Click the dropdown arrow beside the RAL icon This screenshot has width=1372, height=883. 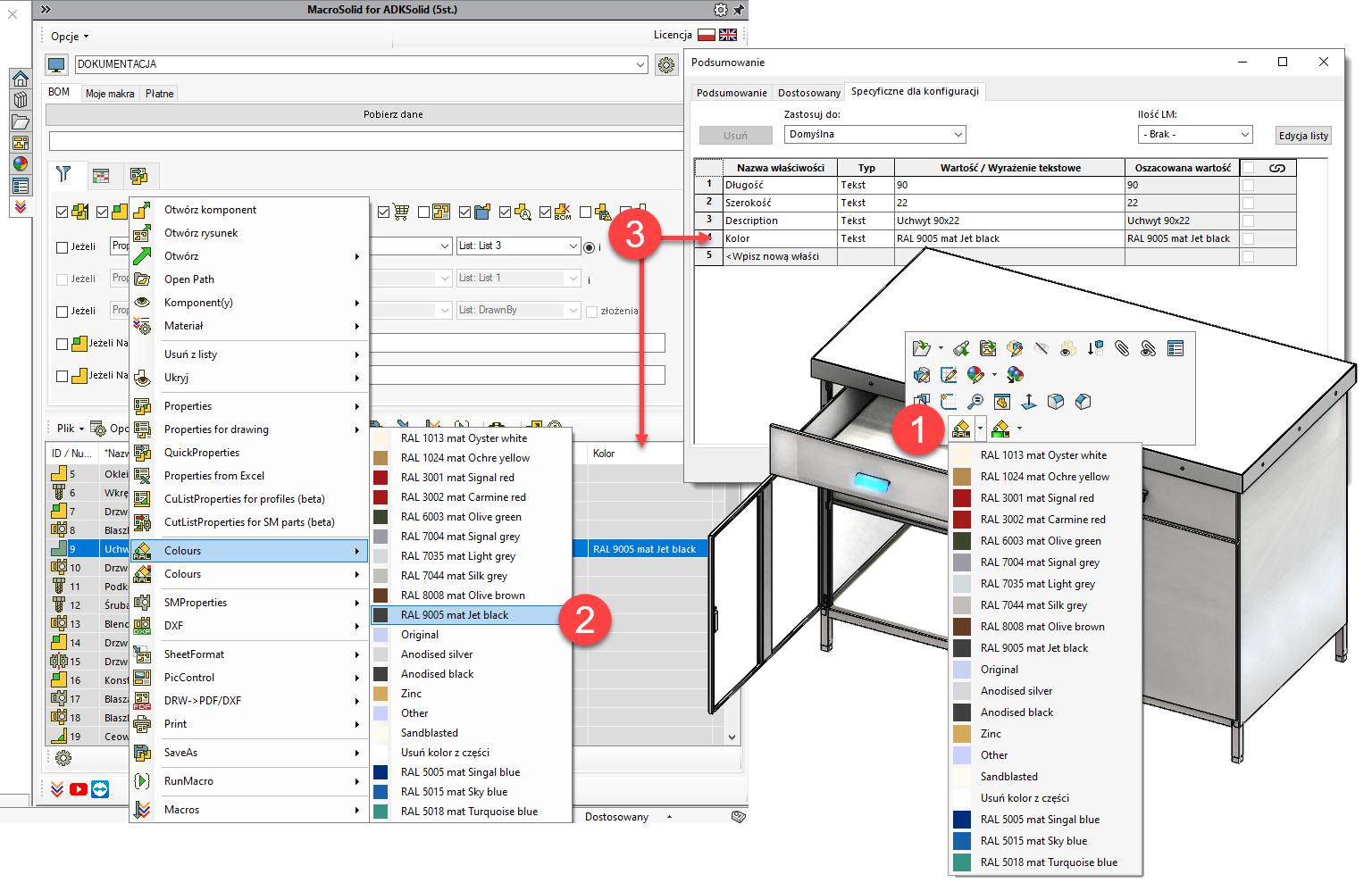click(x=980, y=429)
